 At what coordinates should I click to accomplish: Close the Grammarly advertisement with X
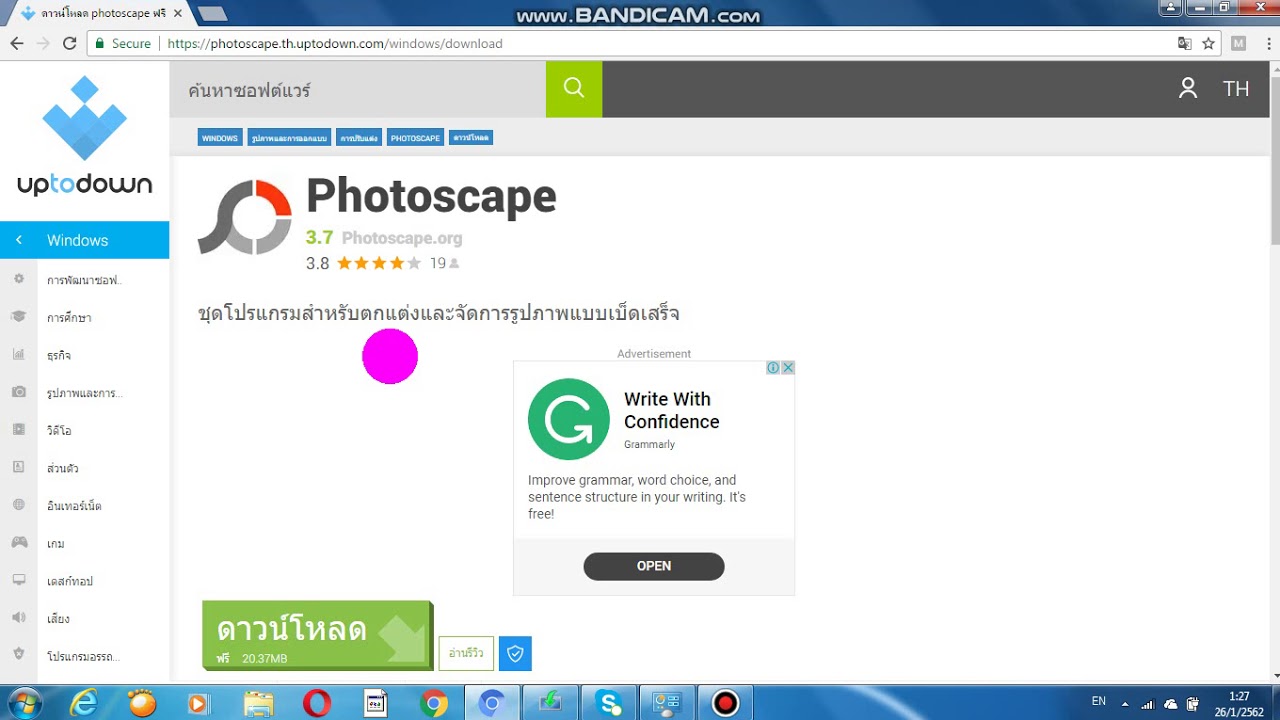[788, 367]
